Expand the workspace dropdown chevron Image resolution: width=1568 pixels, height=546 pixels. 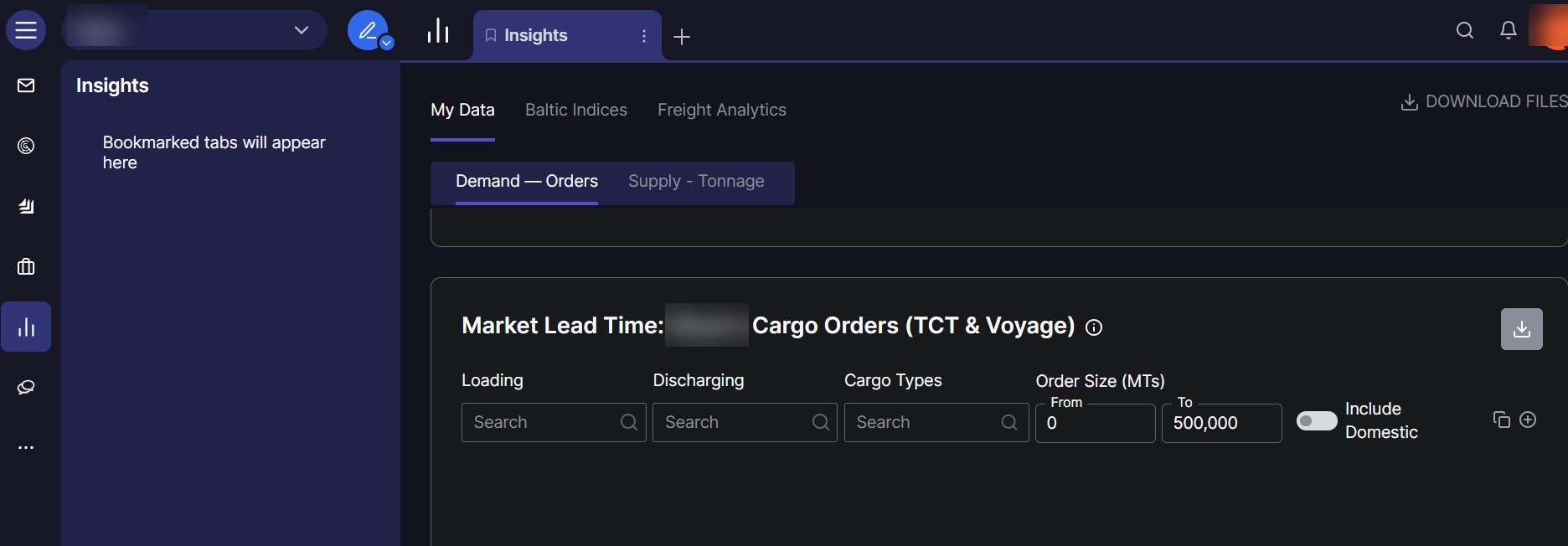[x=302, y=30]
